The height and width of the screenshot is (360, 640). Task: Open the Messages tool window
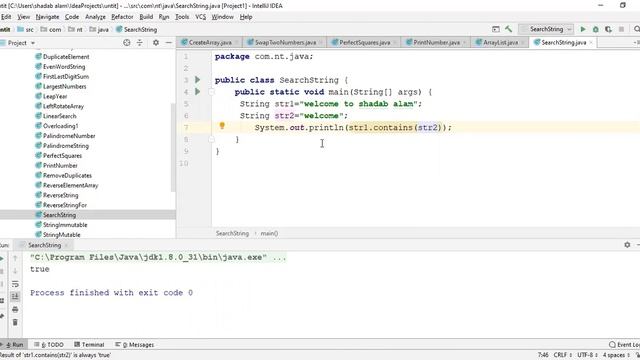click(x=135, y=344)
